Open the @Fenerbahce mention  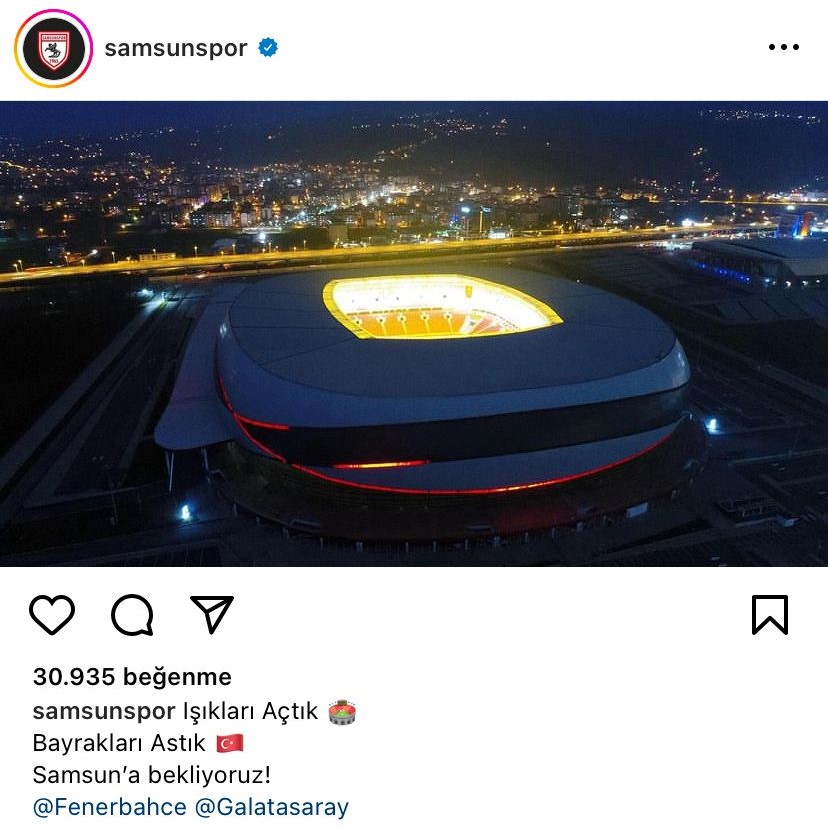(x=109, y=807)
